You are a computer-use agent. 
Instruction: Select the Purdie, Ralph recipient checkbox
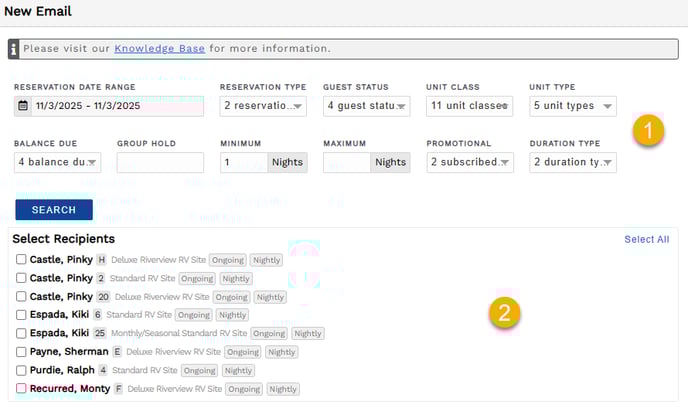(x=21, y=370)
